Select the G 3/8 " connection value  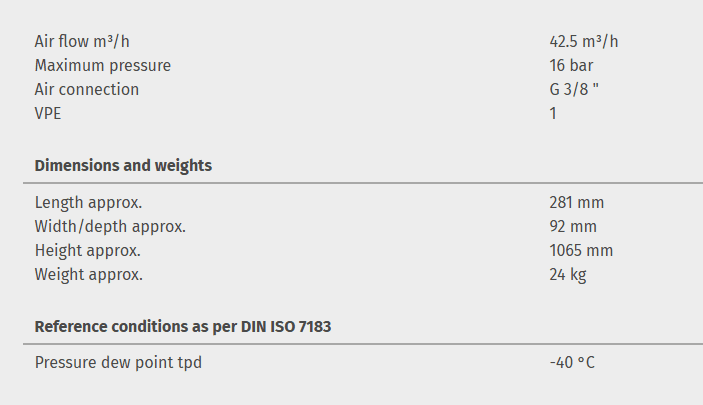point(575,89)
